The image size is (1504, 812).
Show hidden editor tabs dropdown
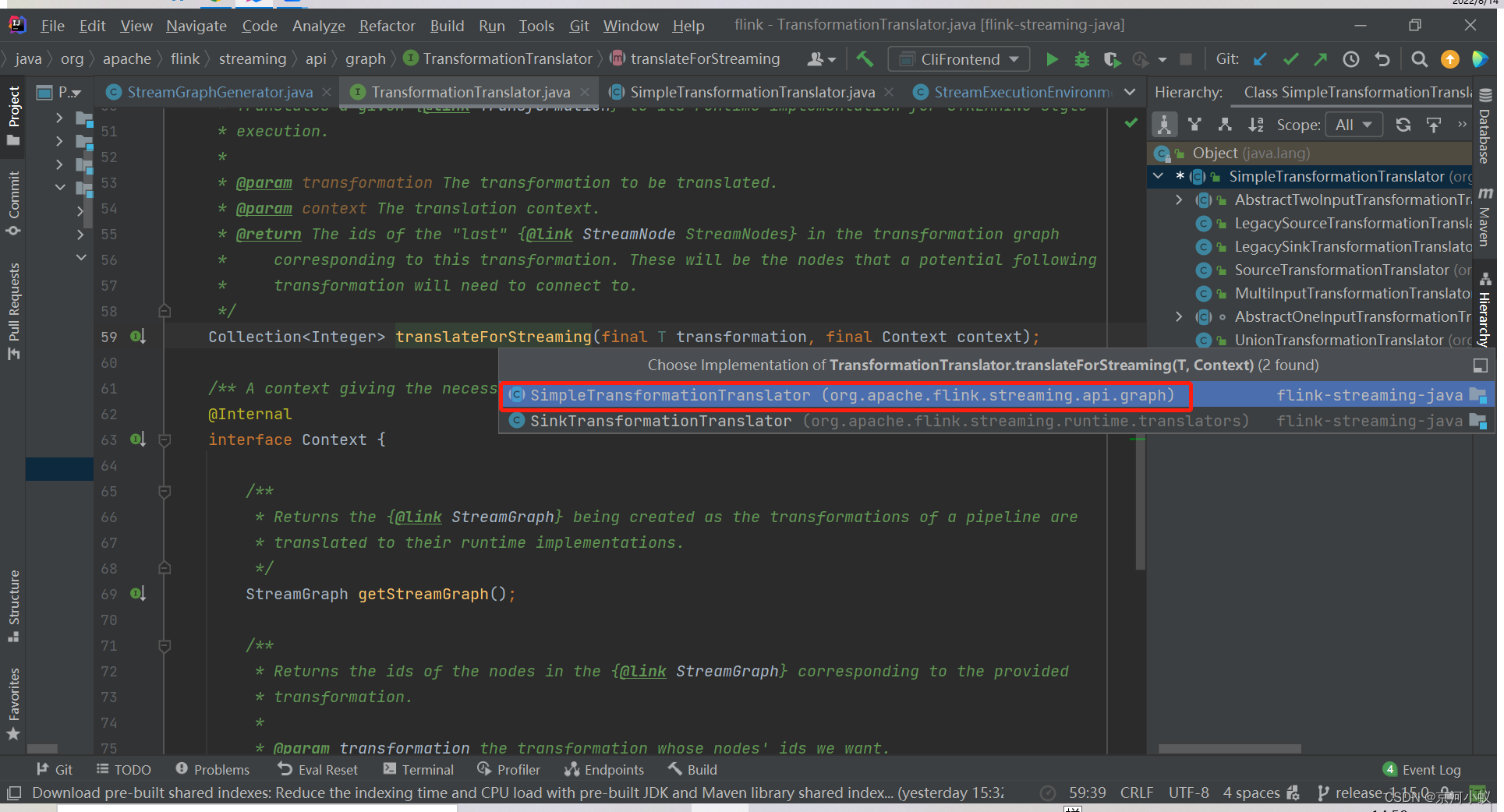(x=1130, y=92)
